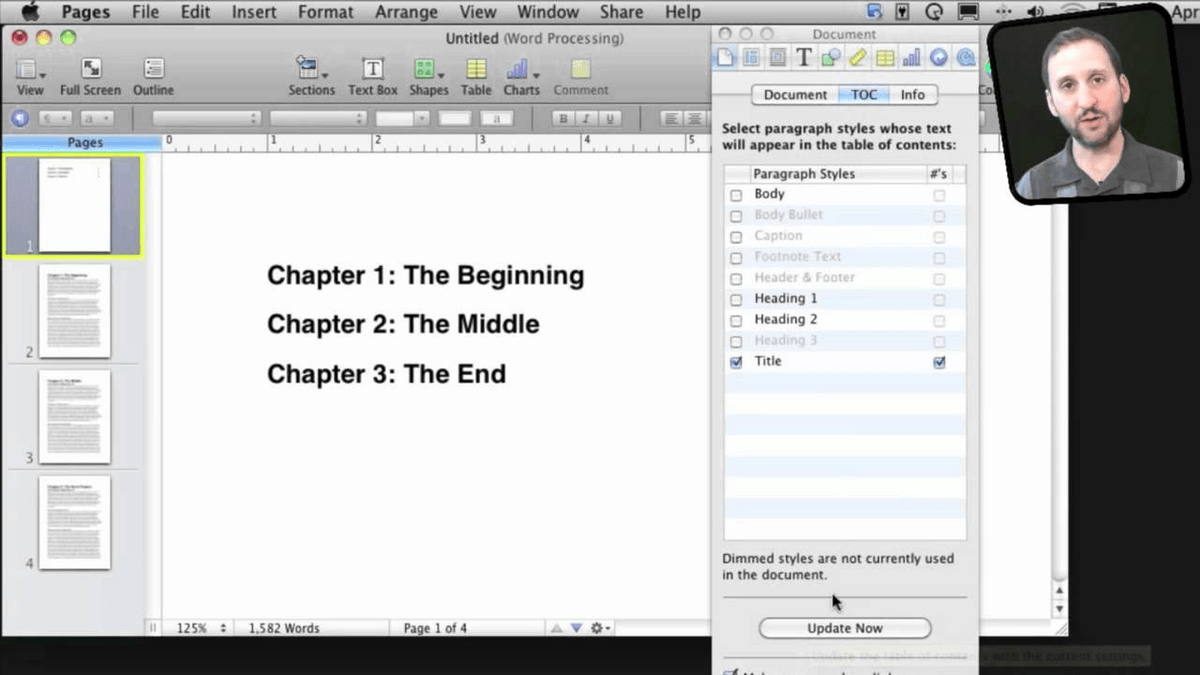1200x675 pixels.
Task: Open the font size dropdown
Action: pyautogui.click(x=403, y=118)
